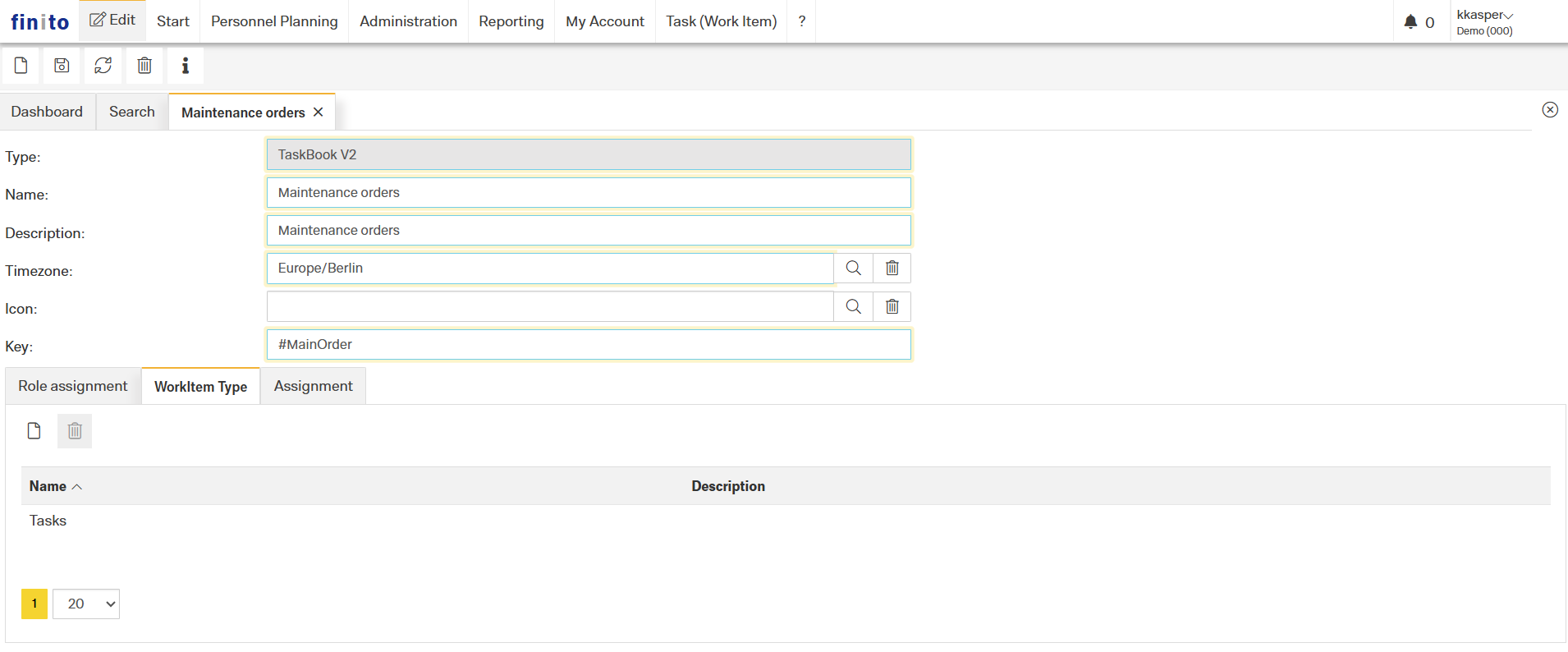
Task: Add new WorkItem Type entry icon
Action: (34, 431)
